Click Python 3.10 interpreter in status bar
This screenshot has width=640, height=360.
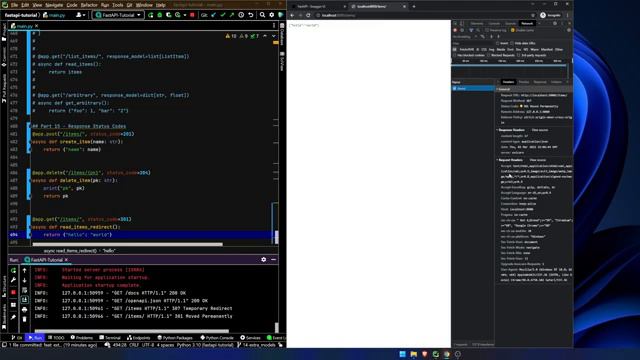[205, 345]
